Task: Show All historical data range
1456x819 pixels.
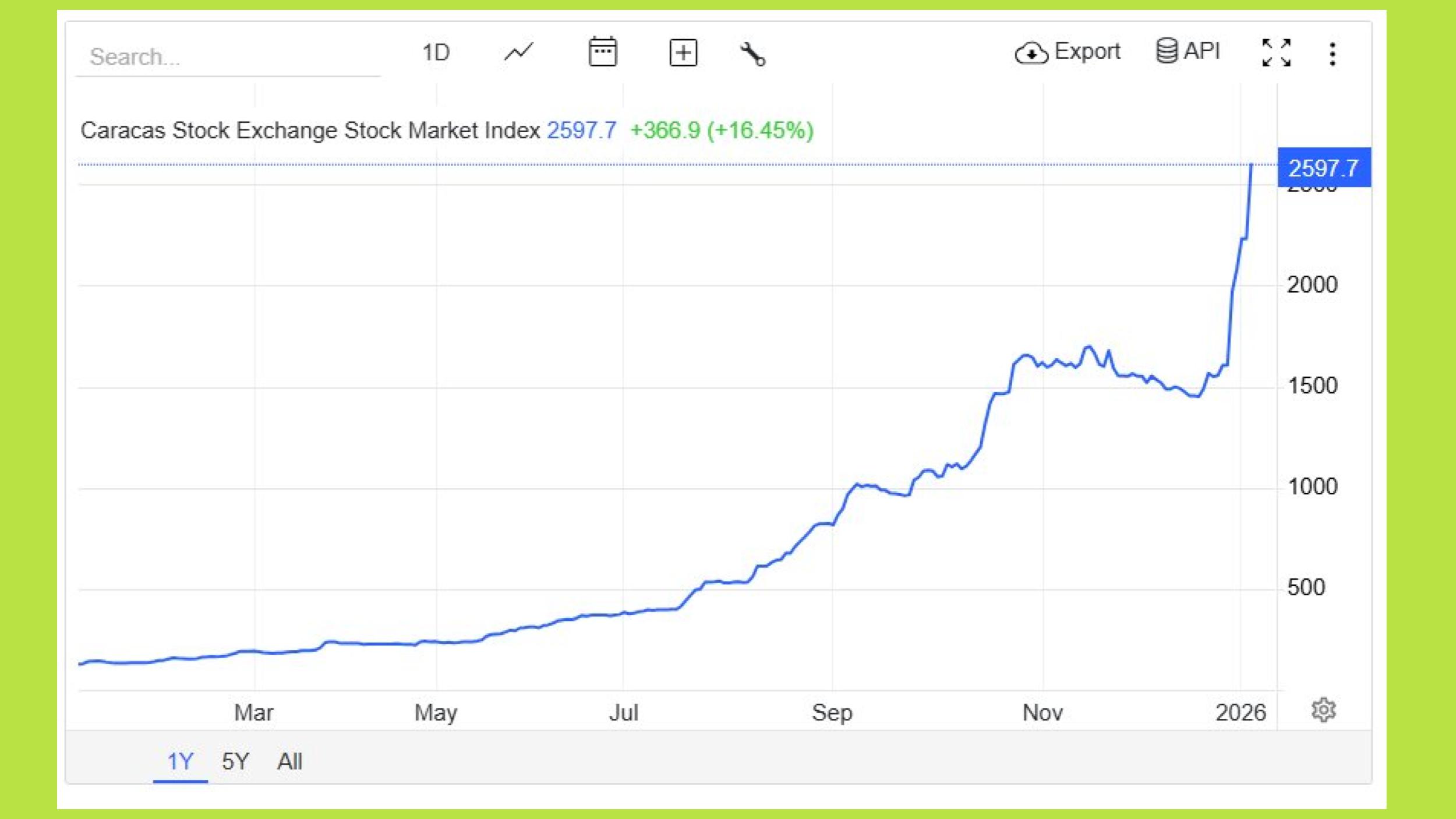Action: (289, 761)
